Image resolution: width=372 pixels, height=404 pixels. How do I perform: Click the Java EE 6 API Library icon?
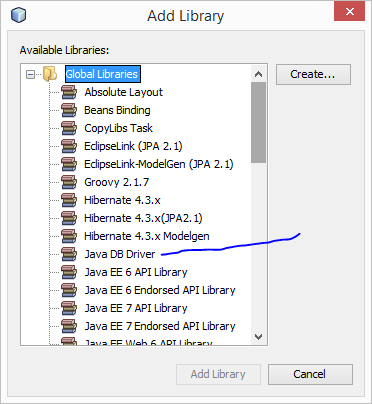pyautogui.click(x=69, y=272)
